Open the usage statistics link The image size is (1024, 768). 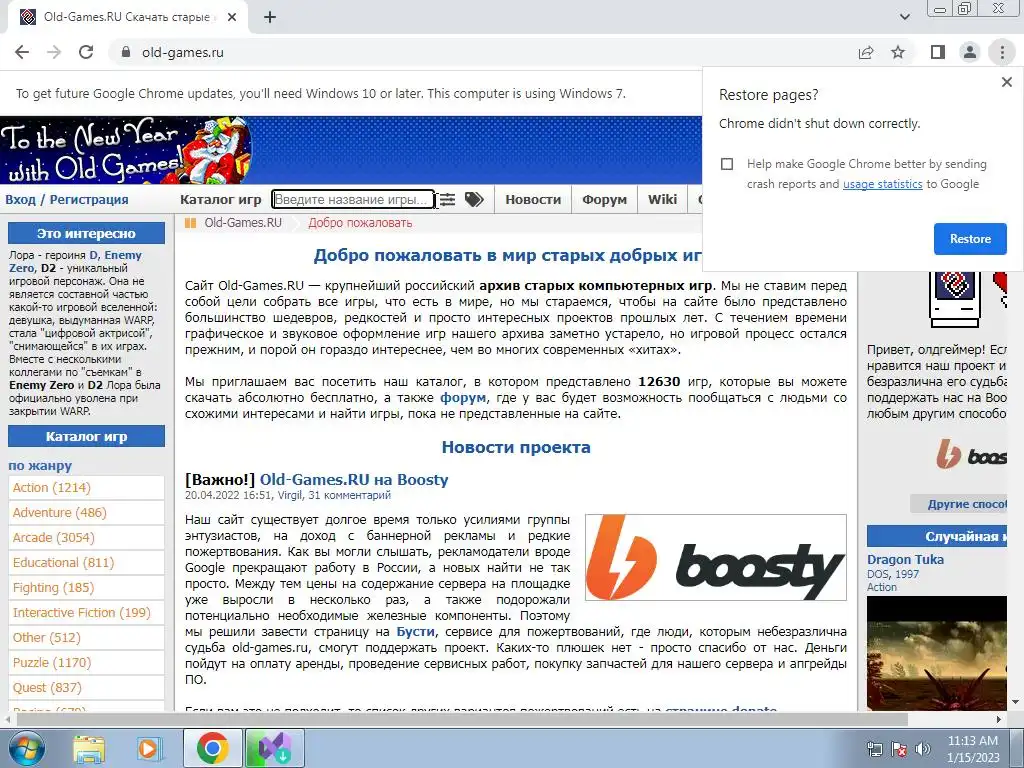point(882,184)
